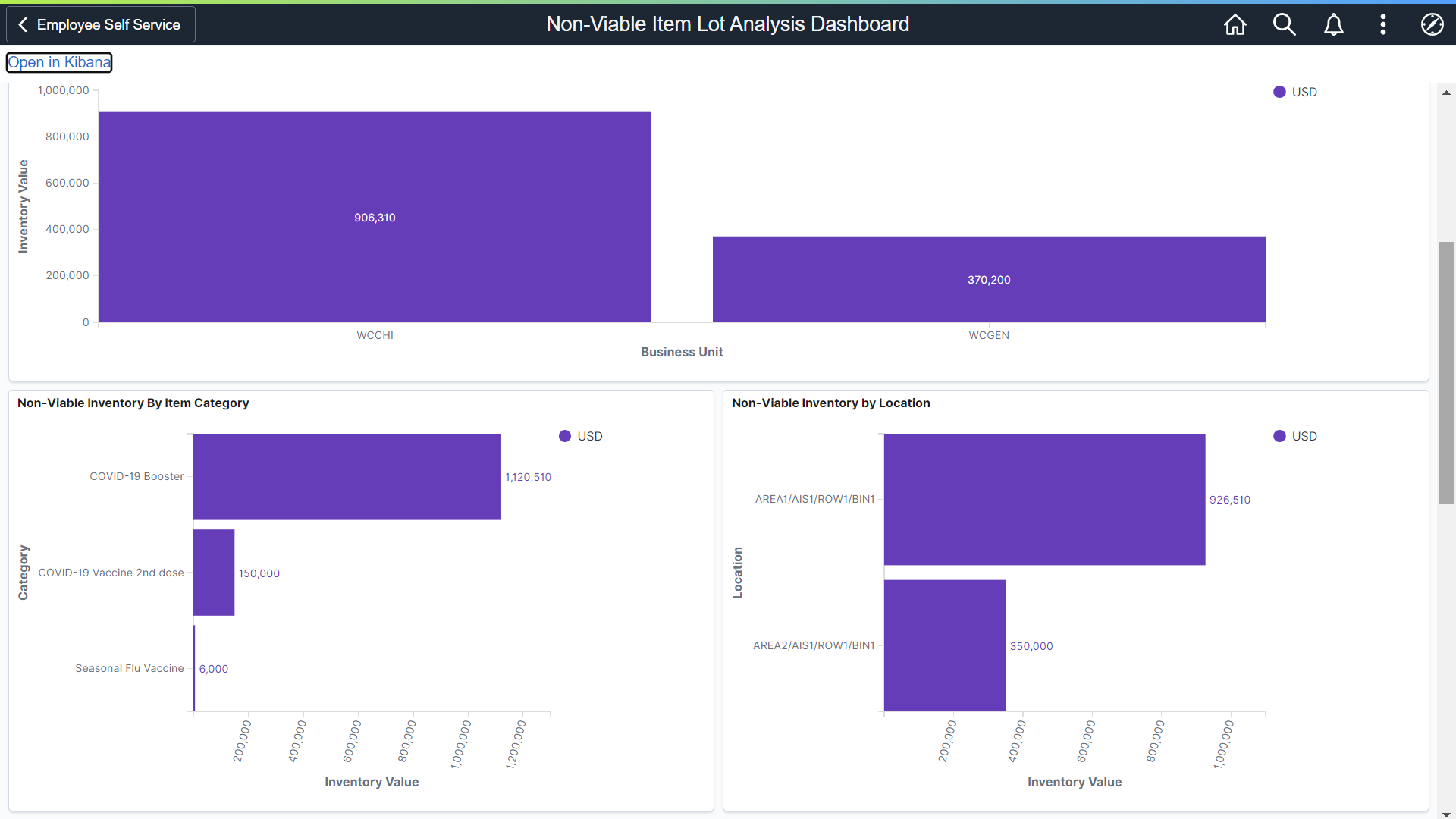Open the vertical three-dot actions menu
The width and height of the screenshot is (1456, 819).
(1382, 24)
